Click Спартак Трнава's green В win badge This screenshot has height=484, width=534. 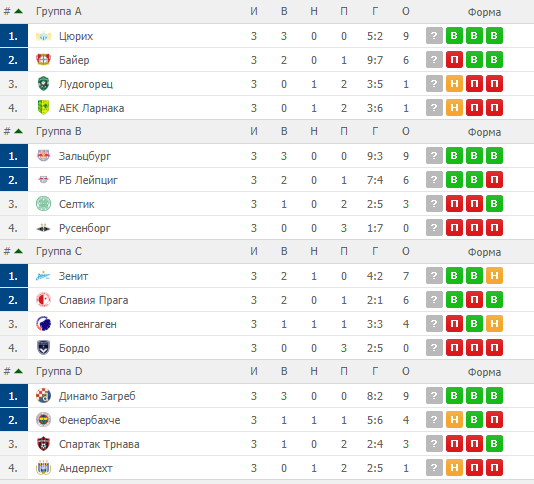494,443
